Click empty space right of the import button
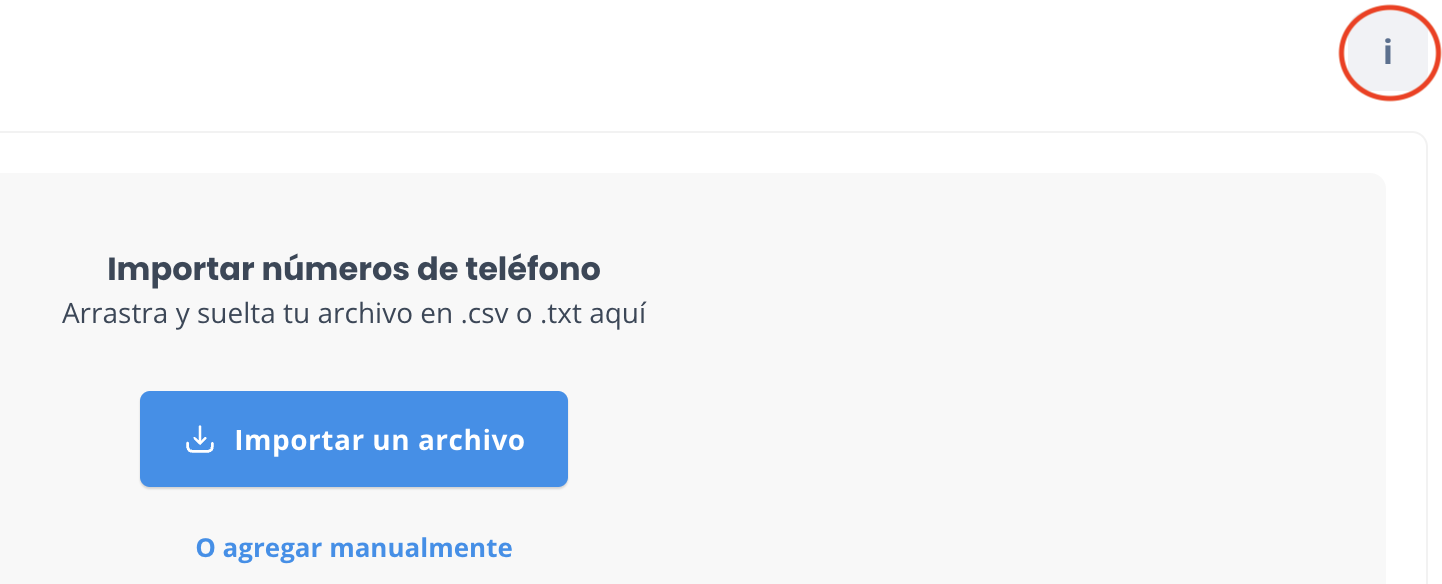This screenshot has width=1442, height=584. [900, 439]
